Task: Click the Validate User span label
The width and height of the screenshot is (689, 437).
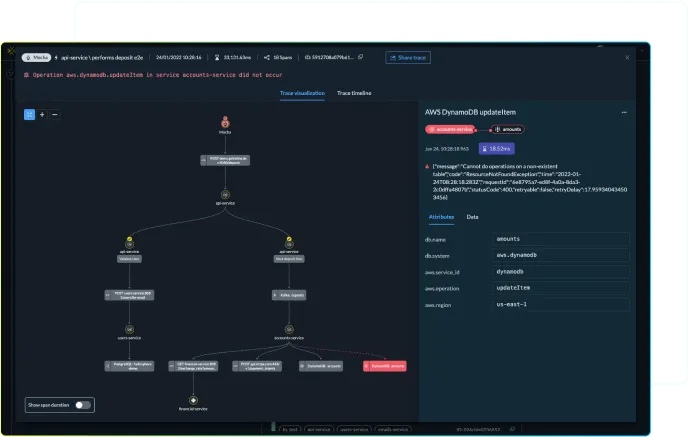Action: click(x=129, y=259)
